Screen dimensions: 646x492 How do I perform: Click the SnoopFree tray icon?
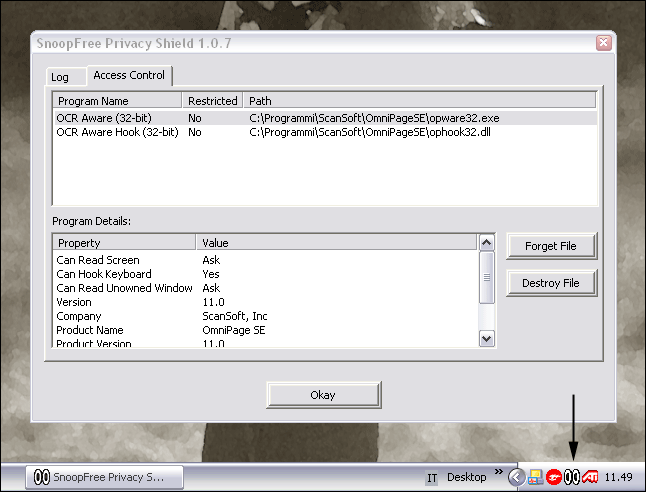point(572,477)
